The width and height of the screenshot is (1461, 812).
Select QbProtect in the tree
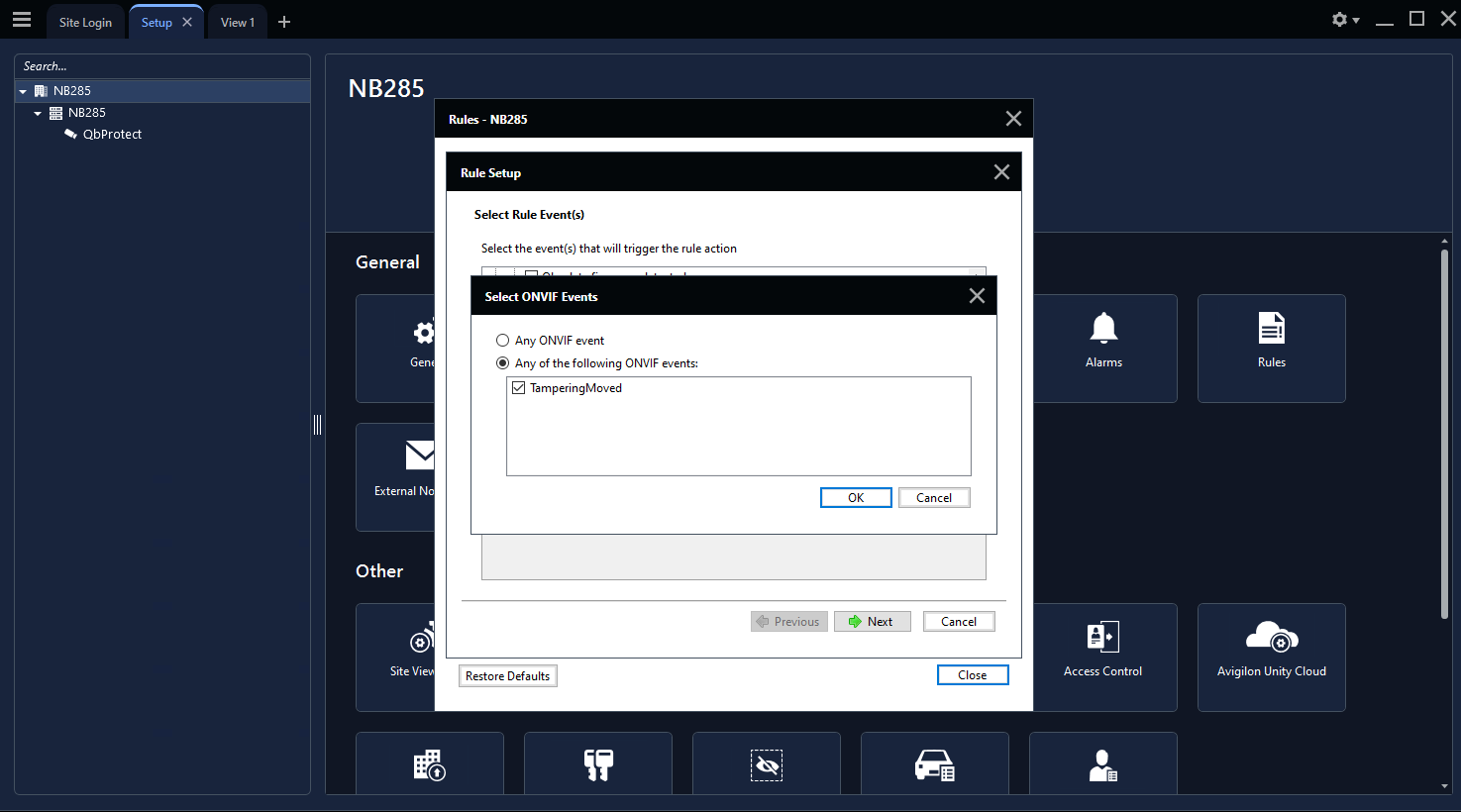click(x=112, y=135)
